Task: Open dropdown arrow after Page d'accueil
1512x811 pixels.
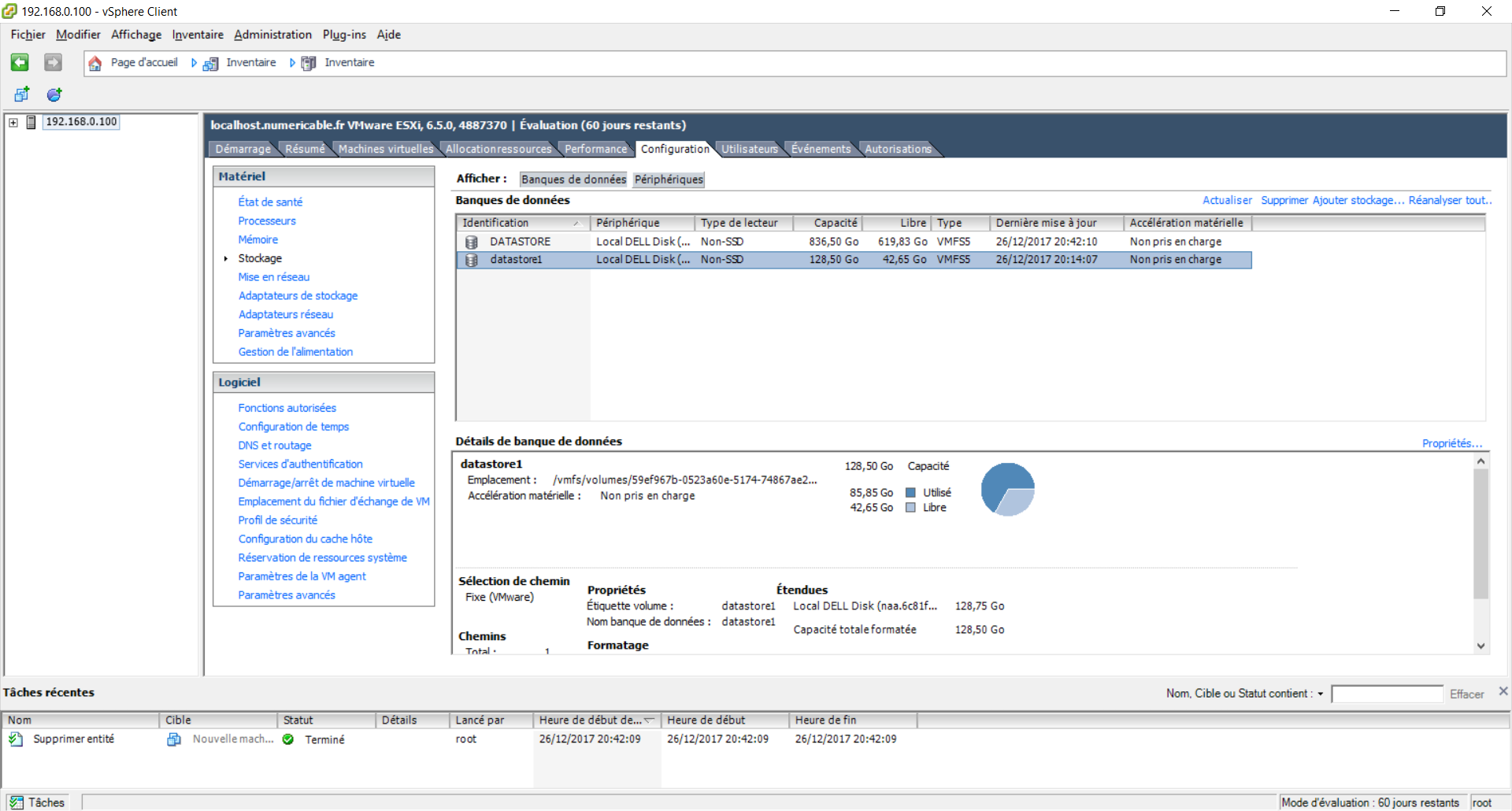Action: click(x=194, y=63)
